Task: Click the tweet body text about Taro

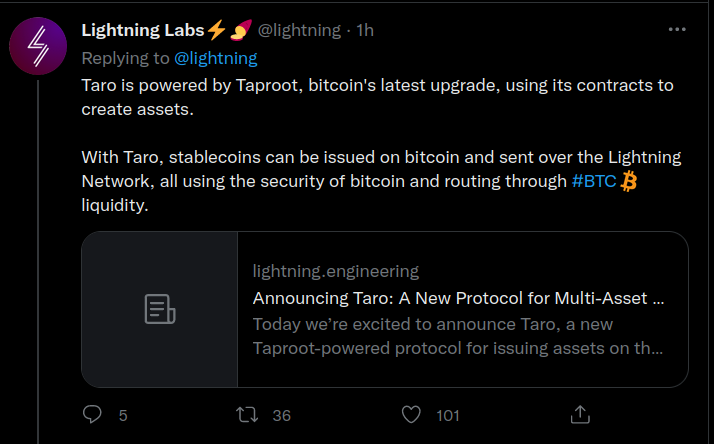Action: click(x=381, y=145)
